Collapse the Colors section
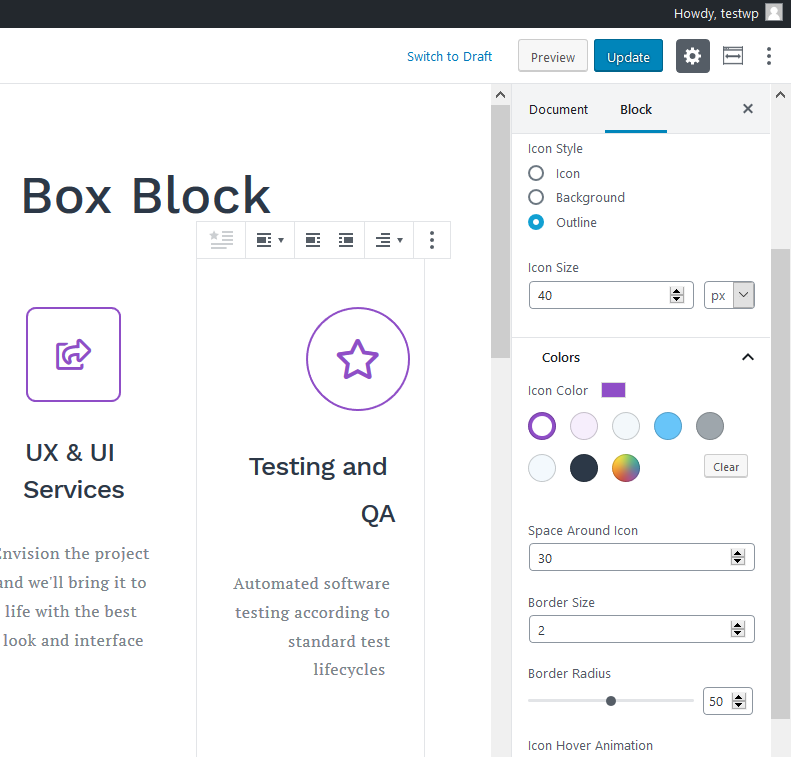Image resolution: width=791 pixels, height=757 pixels. pos(747,357)
